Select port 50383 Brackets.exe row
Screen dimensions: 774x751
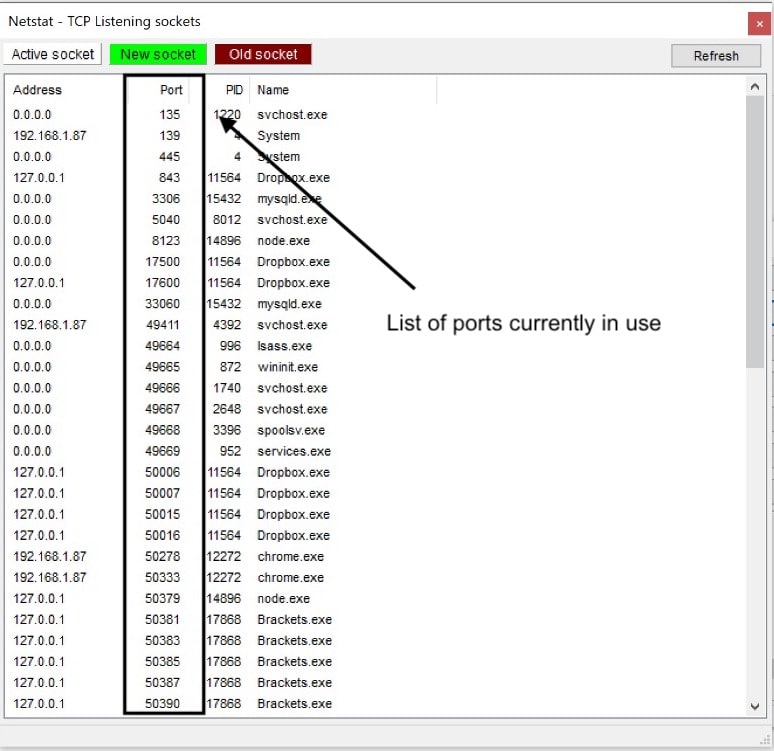click(x=170, y=641)
